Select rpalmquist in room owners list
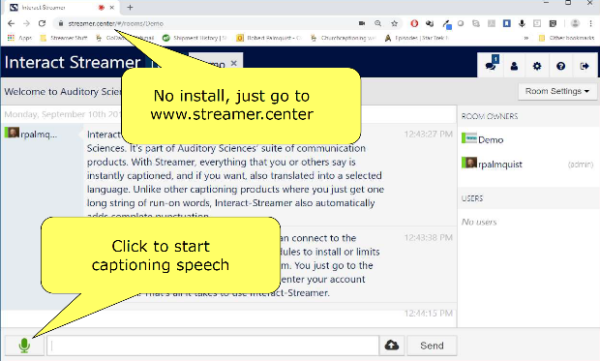 coord(500,164)
